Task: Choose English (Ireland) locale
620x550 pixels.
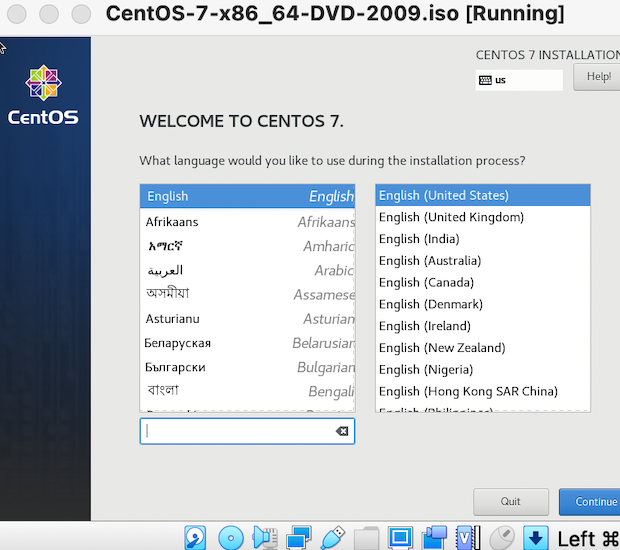Action: [x=483, y=326]
